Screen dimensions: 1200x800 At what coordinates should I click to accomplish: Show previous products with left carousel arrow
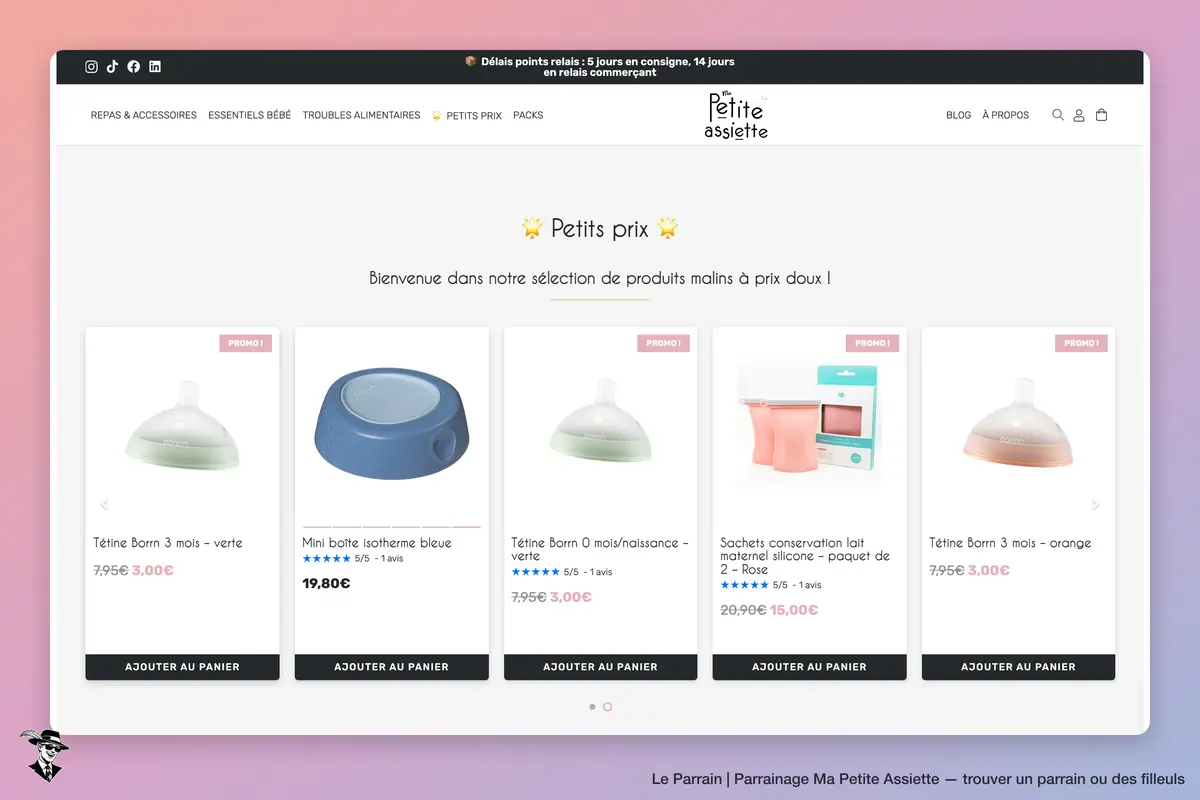pyautogui.click(x=105, y=505)
